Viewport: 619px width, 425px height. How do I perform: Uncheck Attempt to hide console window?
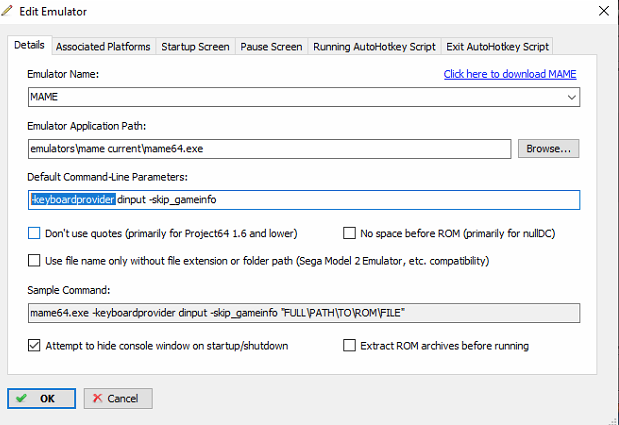tap(34, 346)
